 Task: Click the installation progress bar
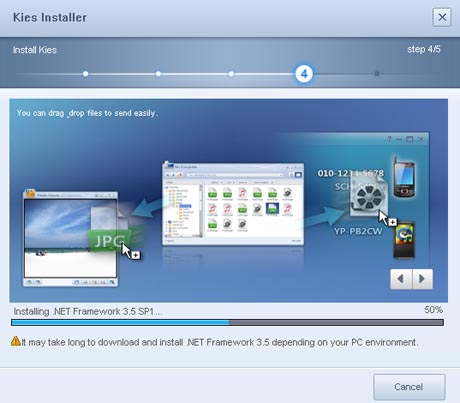pos(227,322)
